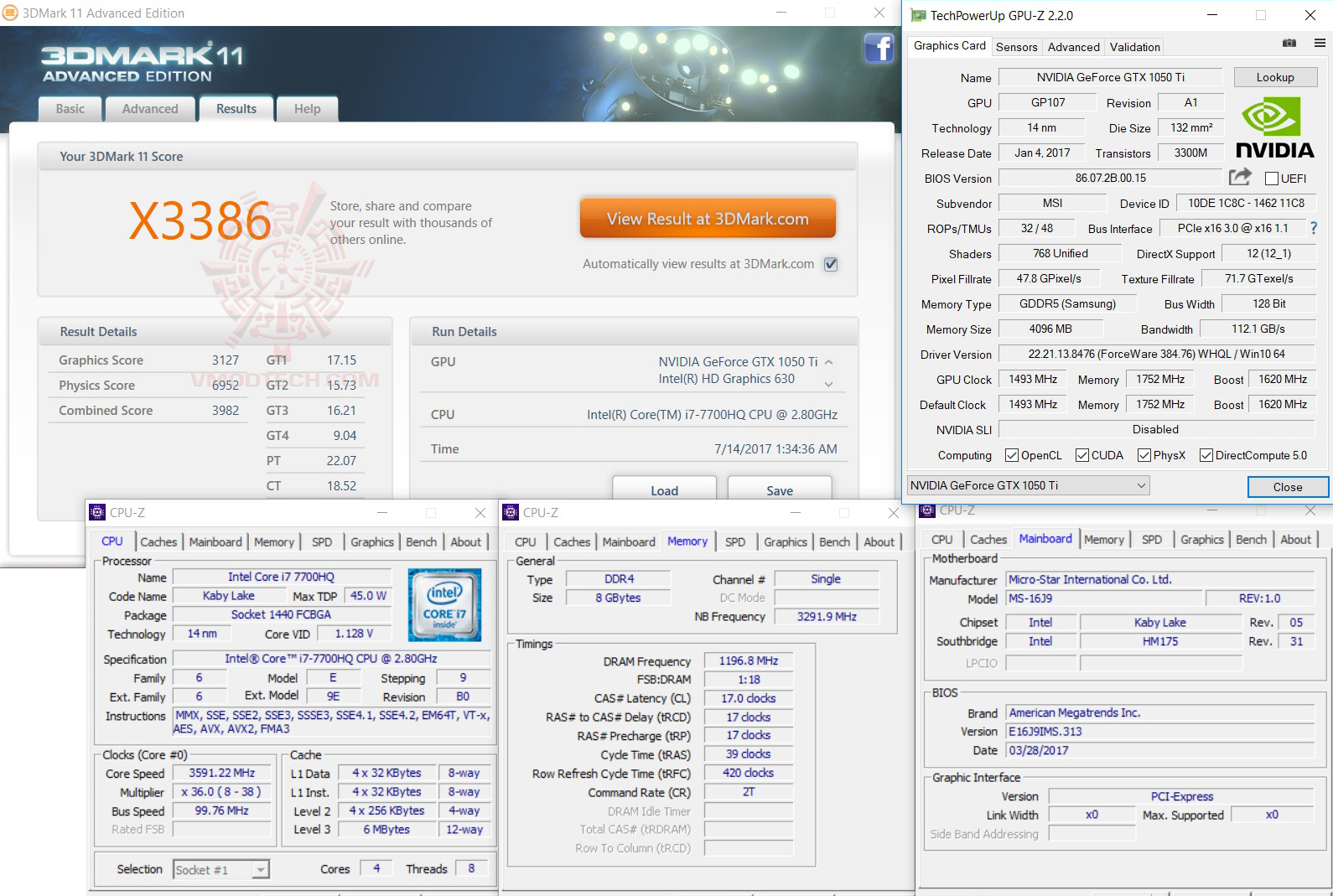
Task: Open Bench tab in the CPU-Z CPU window
Action: (x=421, y=542)
